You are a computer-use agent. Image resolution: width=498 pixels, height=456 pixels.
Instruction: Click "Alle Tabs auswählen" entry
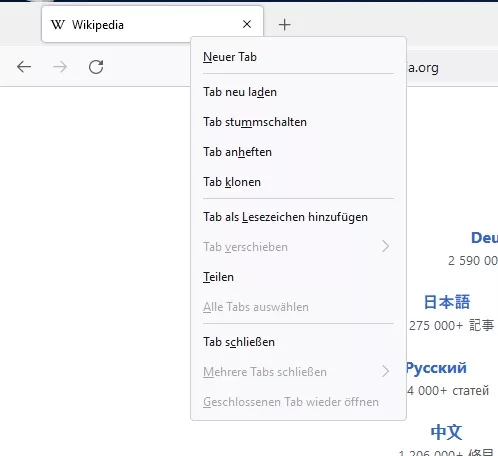(298, 307)
